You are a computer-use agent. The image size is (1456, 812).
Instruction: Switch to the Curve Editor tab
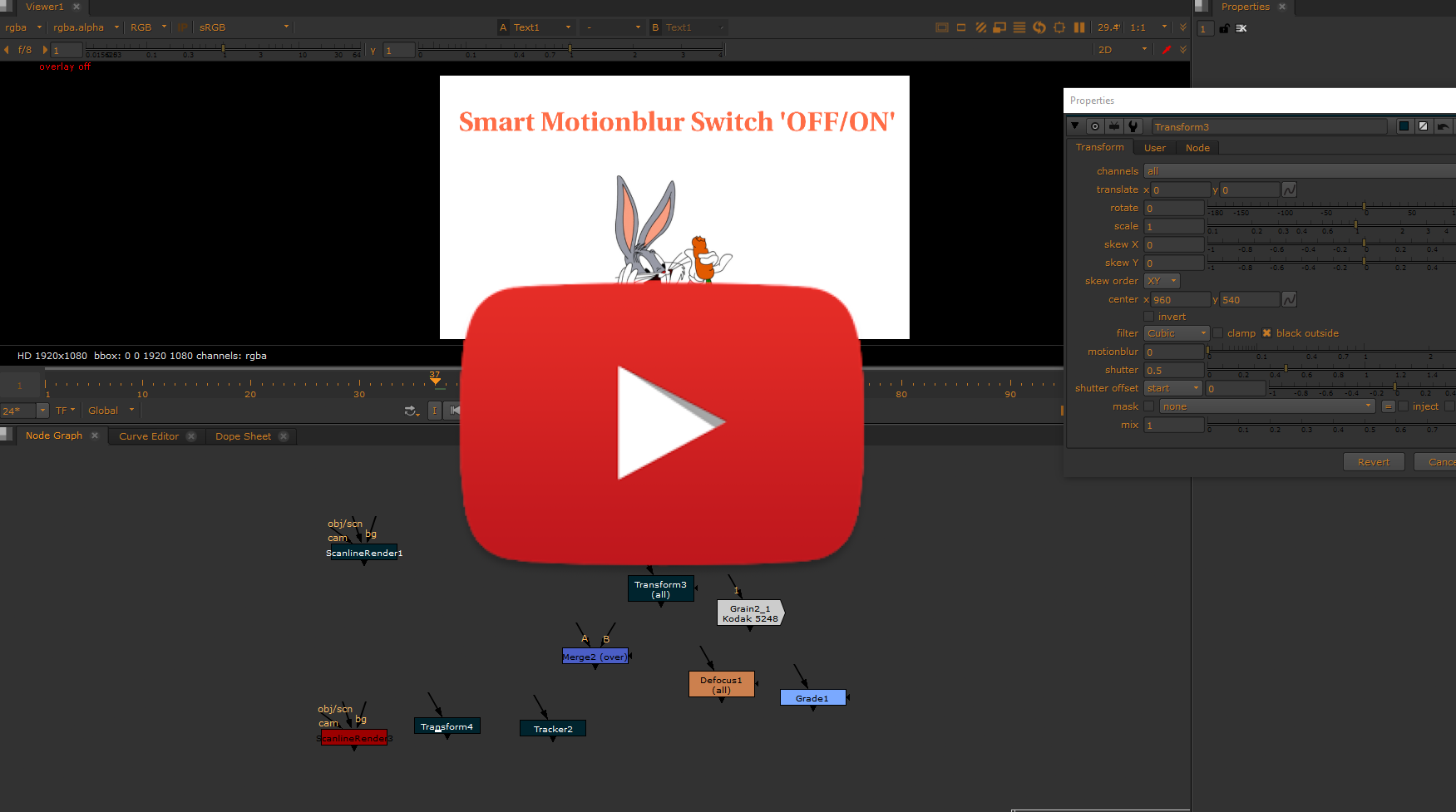(149, 436)
